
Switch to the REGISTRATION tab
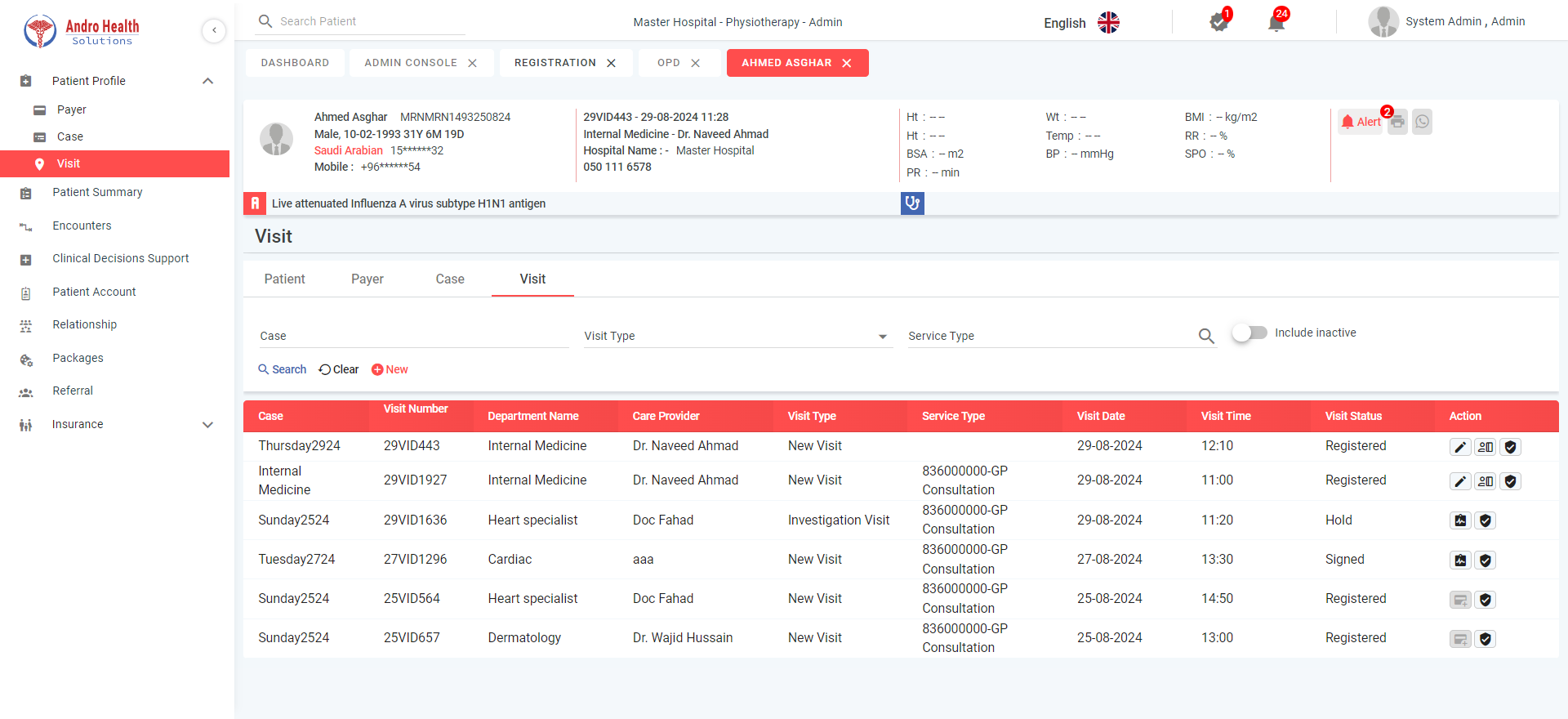(x=555, y=63)
